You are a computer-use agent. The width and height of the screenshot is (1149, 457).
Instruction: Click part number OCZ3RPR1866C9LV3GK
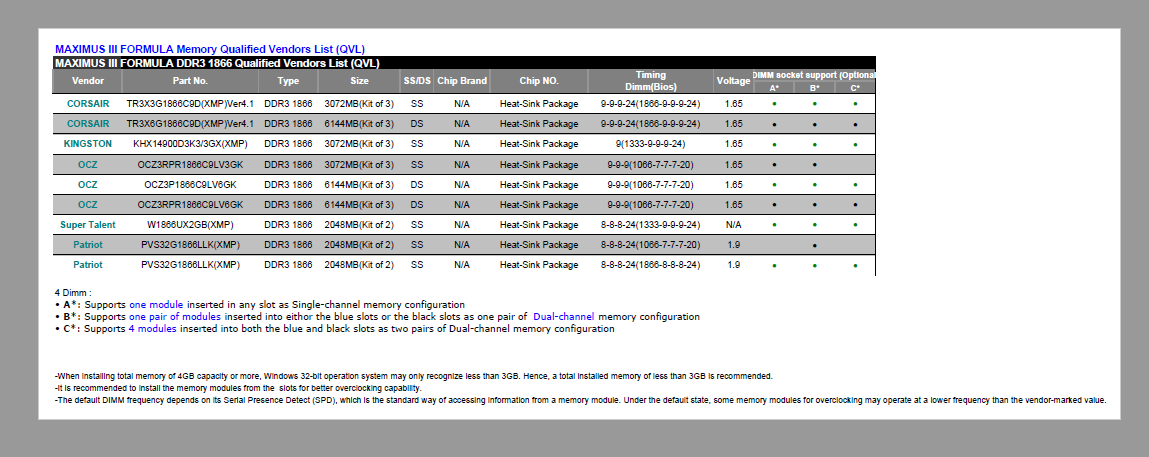pyautogui.click(x=190, y=165)
